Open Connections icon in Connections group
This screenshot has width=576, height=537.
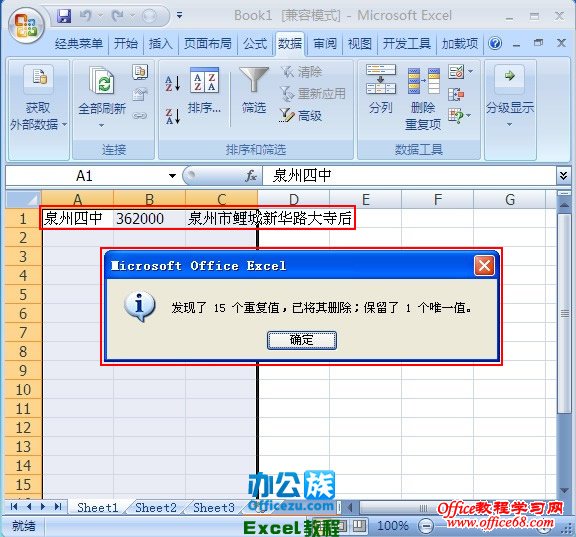tap(140, 72)
